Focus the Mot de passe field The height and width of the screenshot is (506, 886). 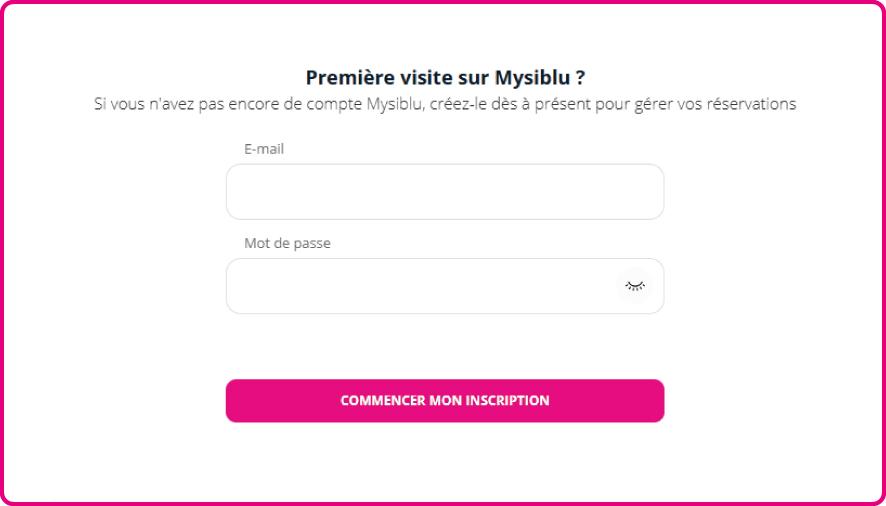coord(420,286)
